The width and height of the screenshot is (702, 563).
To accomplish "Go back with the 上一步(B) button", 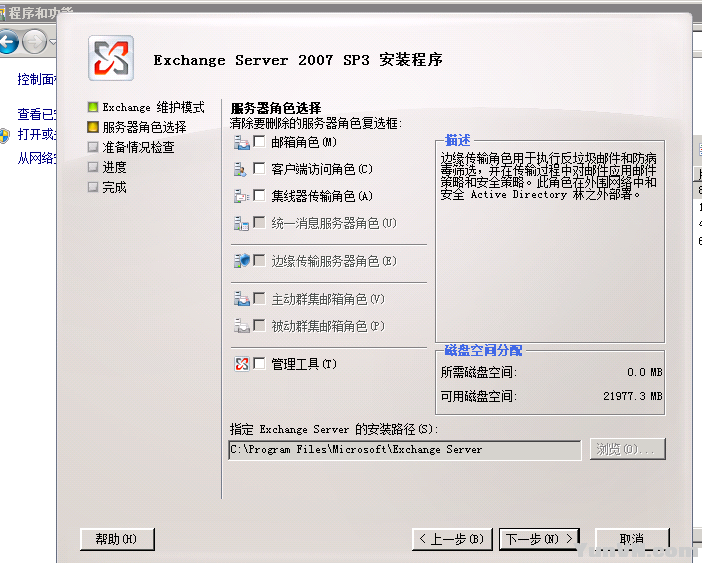I will (452, 539).
